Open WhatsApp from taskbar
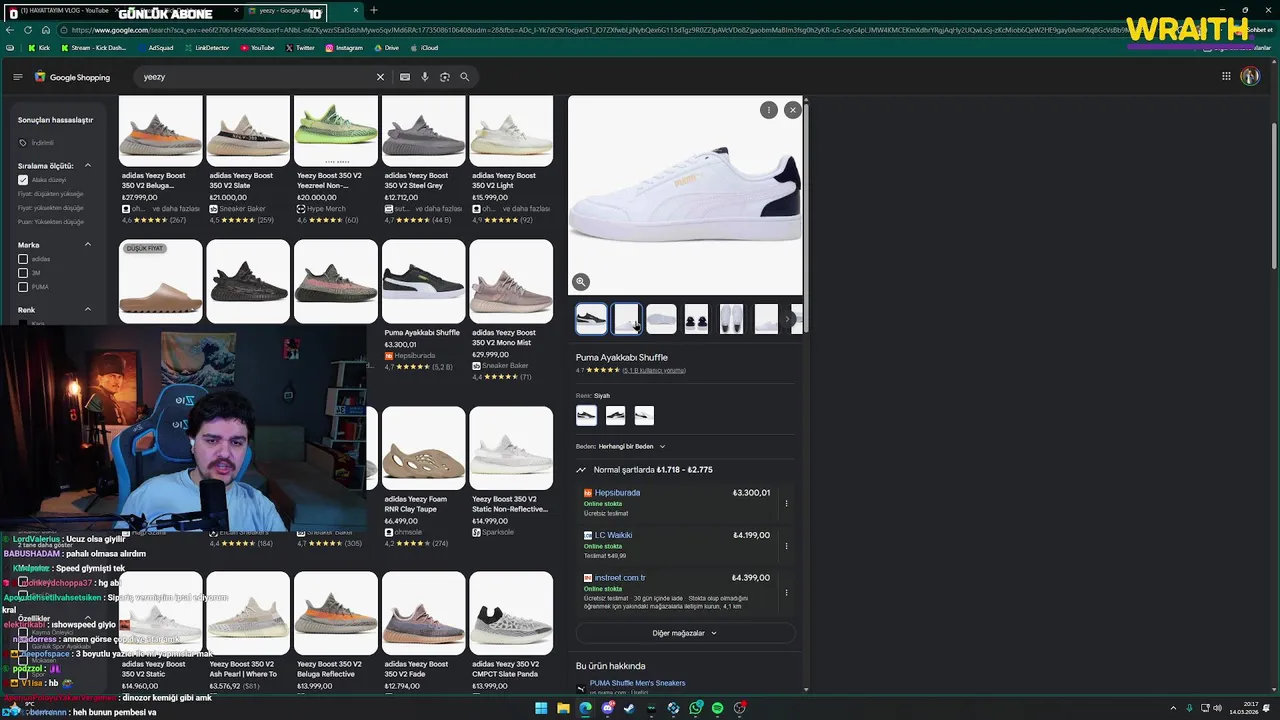 pyautogui.click(x=695, y=708)
